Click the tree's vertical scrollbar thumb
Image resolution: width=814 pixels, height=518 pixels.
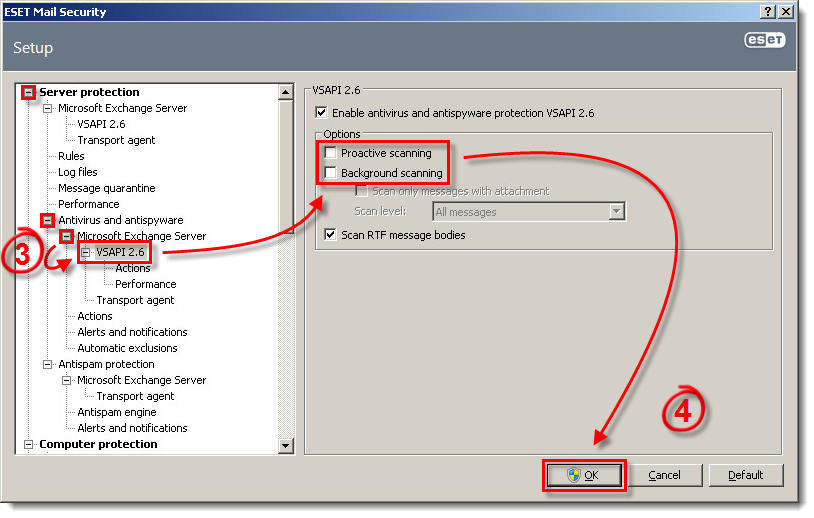click(286, 167)
